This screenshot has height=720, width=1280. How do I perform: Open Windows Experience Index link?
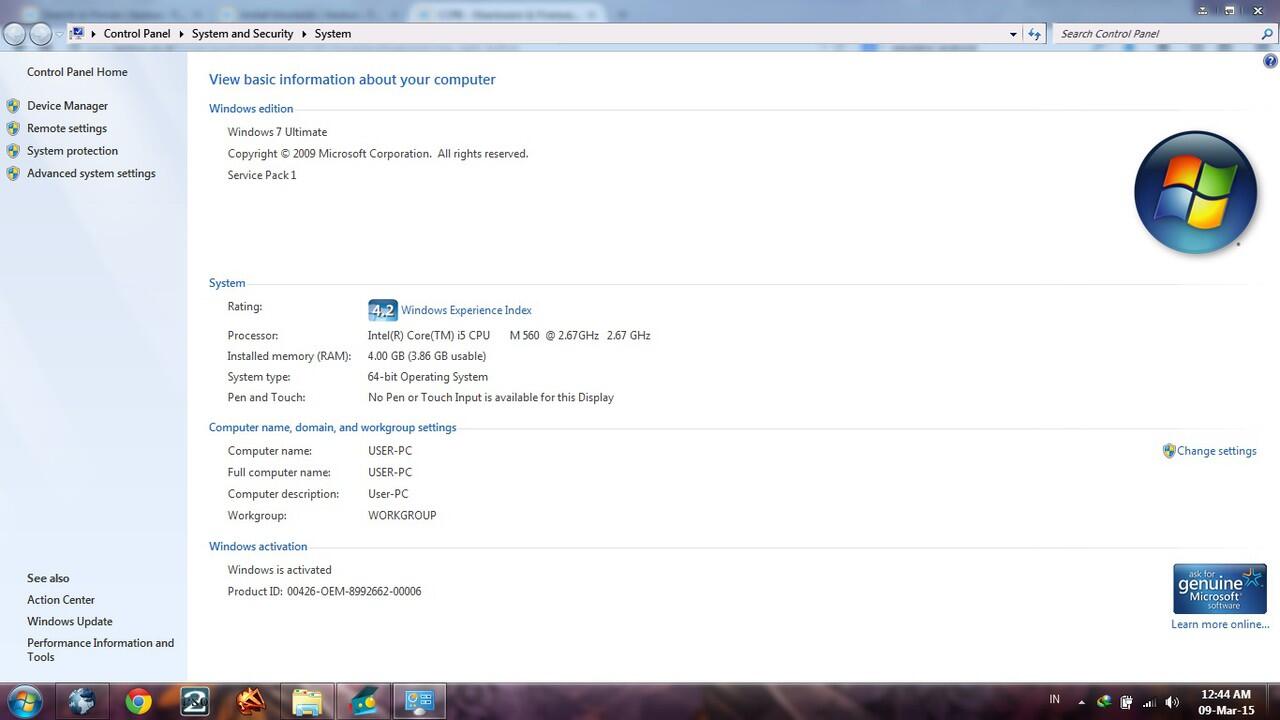click(x=466, y=310)
